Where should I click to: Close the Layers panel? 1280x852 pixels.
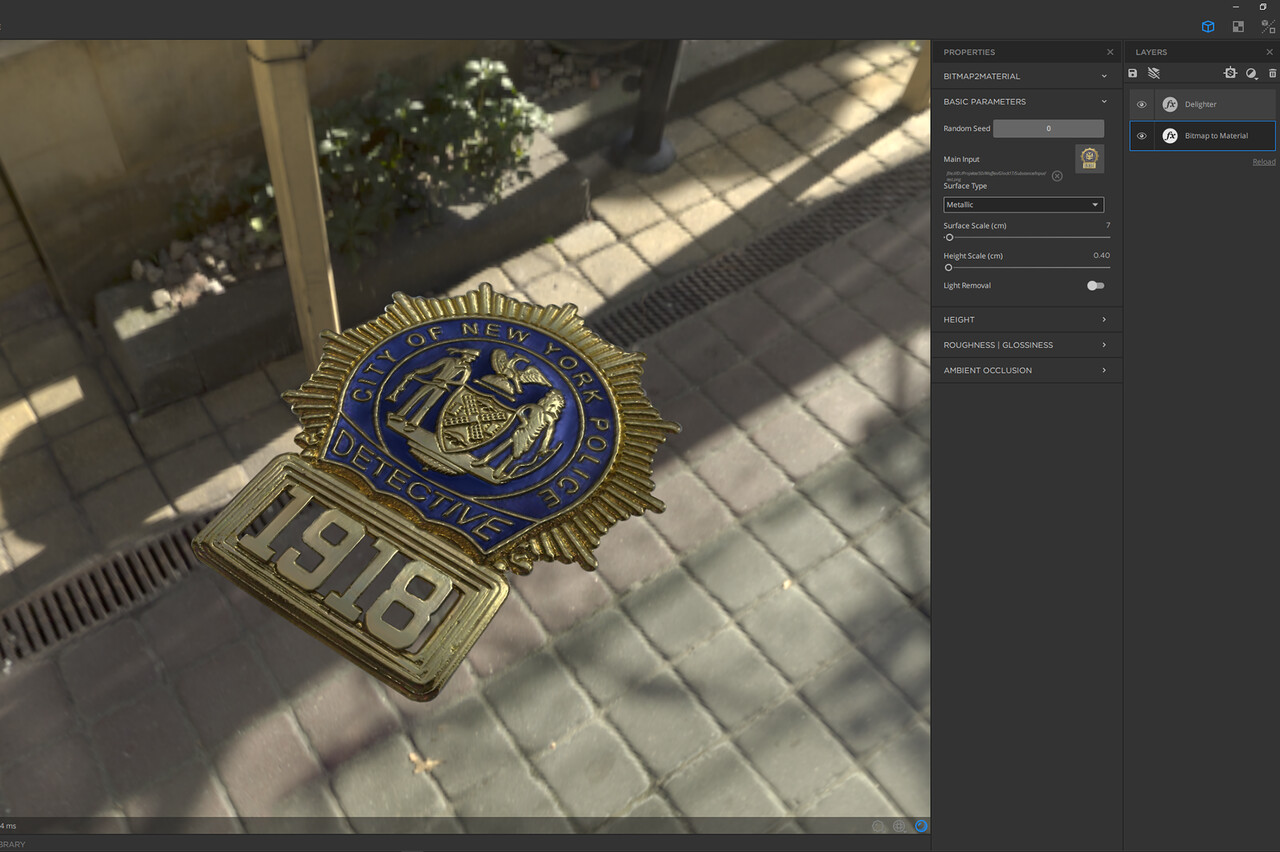1270,52
